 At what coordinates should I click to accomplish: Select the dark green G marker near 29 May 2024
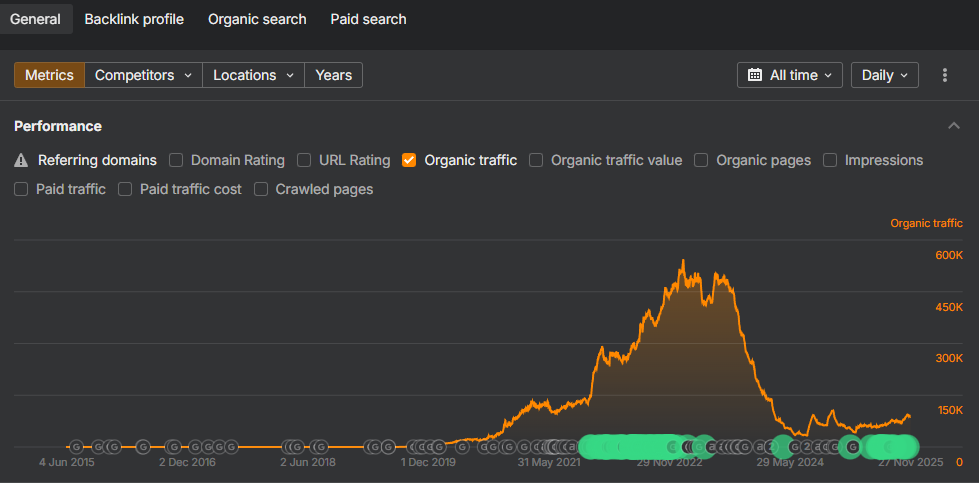coord(851,447)
